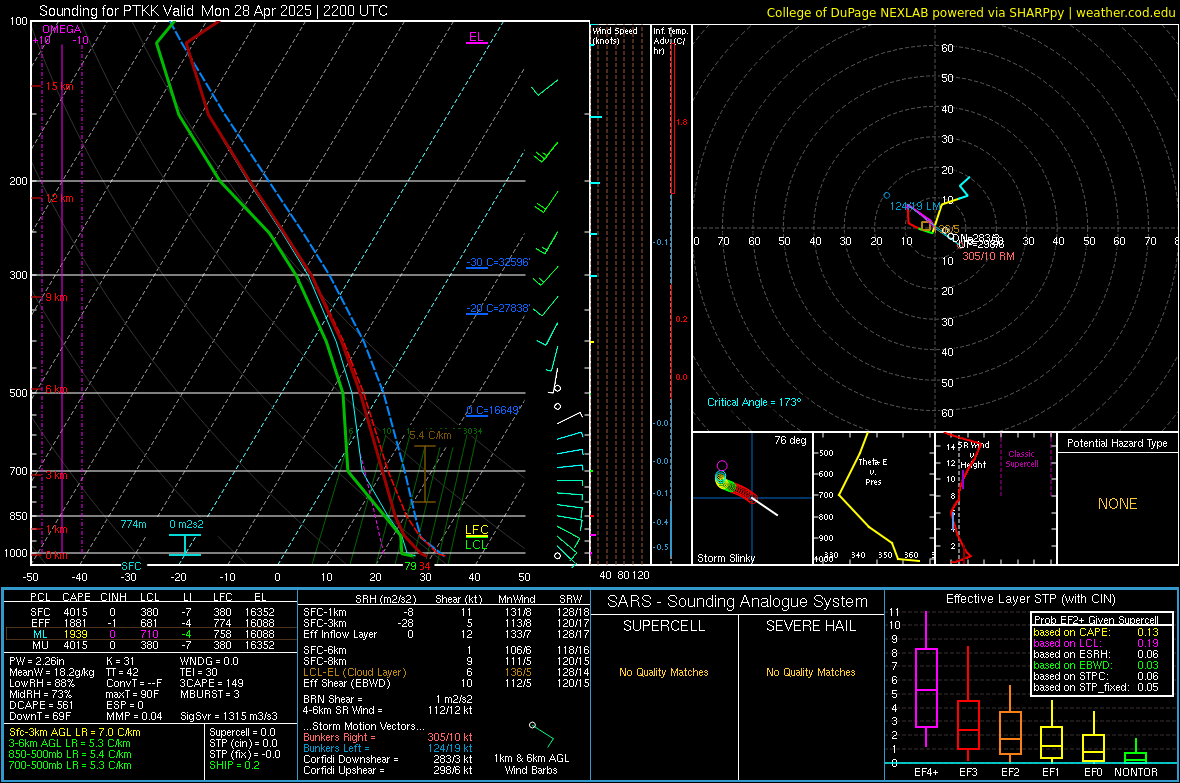1180x783 pixels.
Task: Click the OMEGA label on the skew-T
Action: click(x=62, y=29)
